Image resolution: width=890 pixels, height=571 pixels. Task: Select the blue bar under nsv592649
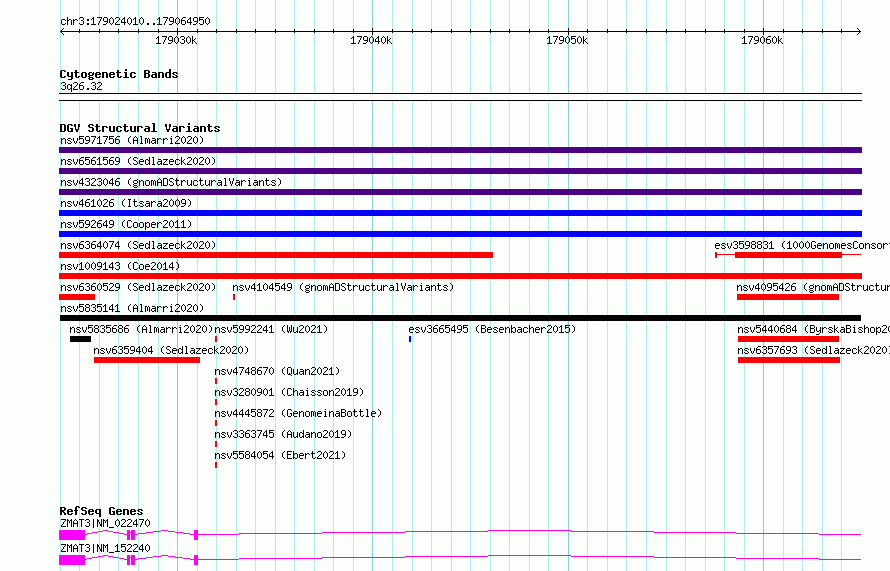pyautogui.click(x=460, y=234)
